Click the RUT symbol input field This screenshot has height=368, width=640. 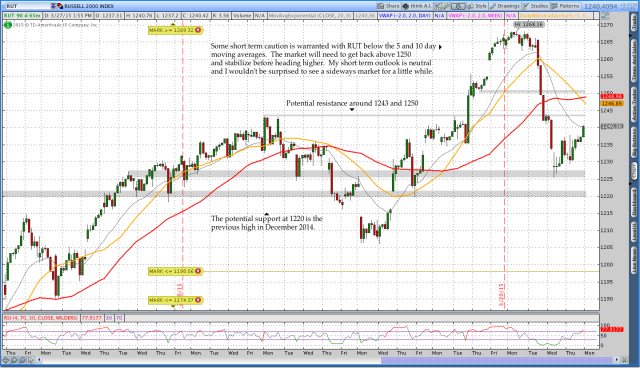27,6
